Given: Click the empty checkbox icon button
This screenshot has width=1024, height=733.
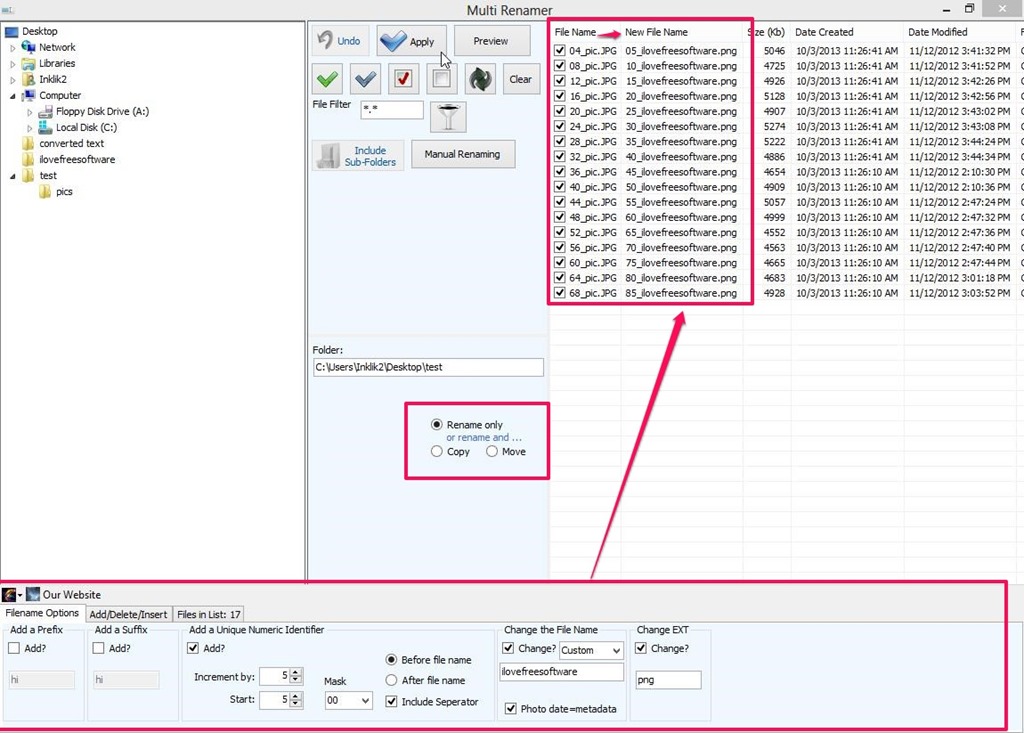Looking at the screenshot, I should (x=441, y=79).
